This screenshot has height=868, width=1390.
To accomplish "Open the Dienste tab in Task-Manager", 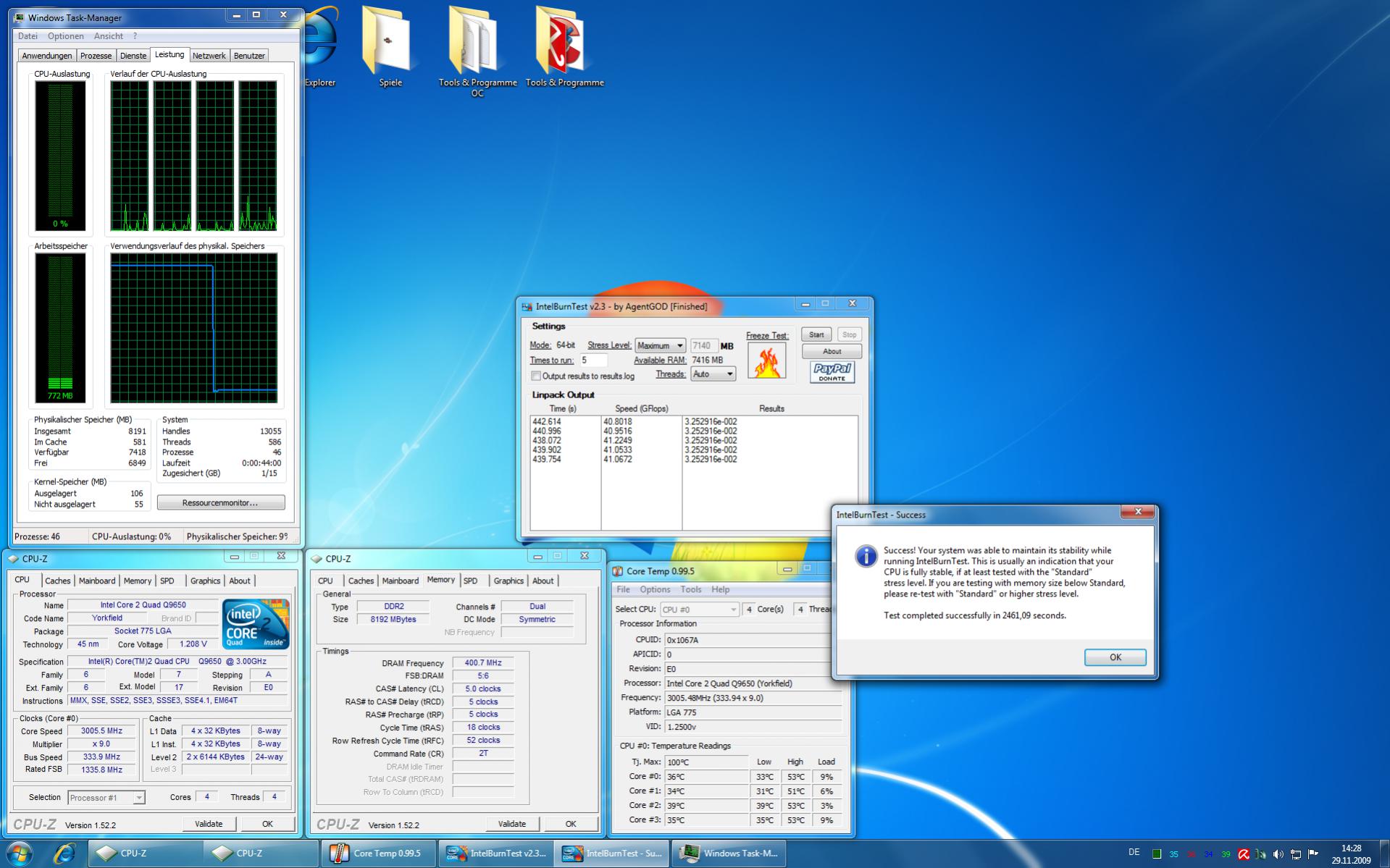I will pos(133,56).
